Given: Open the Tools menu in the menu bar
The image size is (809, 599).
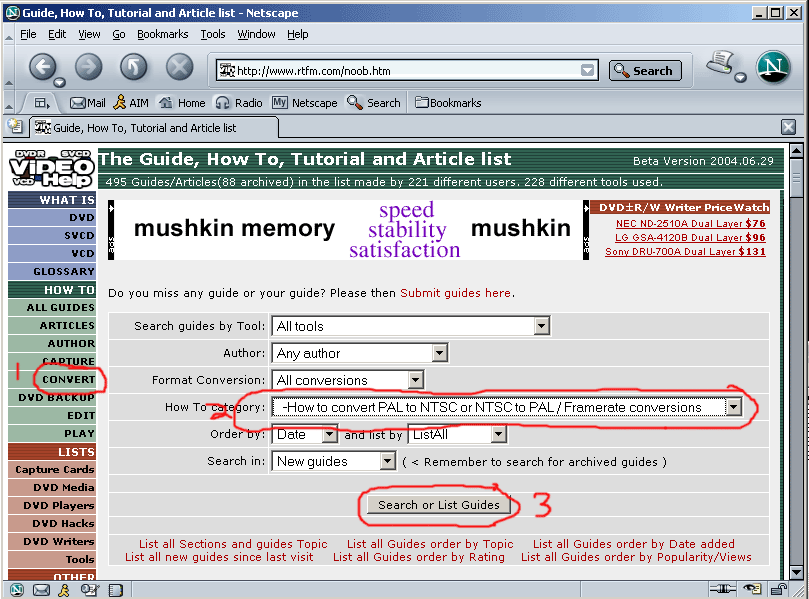Looking at the screenshot, I should click(x=213, y=35).
